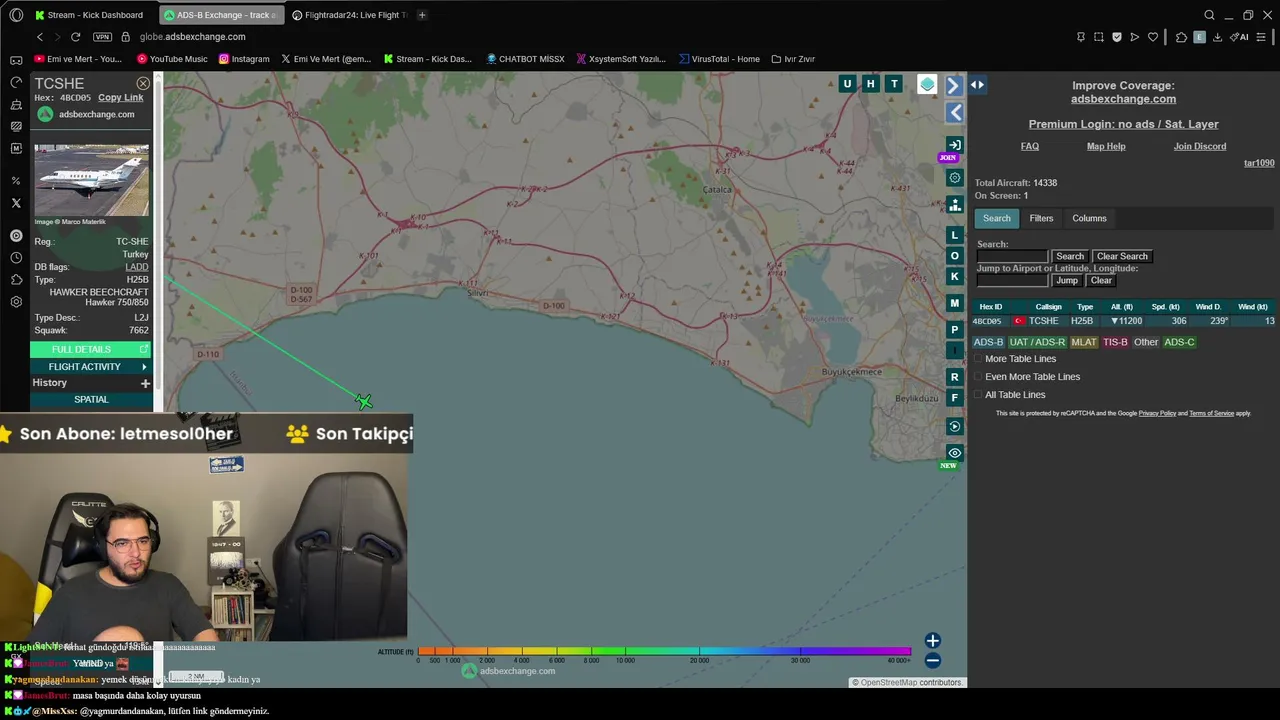Zoom in with the plus button
This screenshot has height=720, width=1280.
coord(932,641)
